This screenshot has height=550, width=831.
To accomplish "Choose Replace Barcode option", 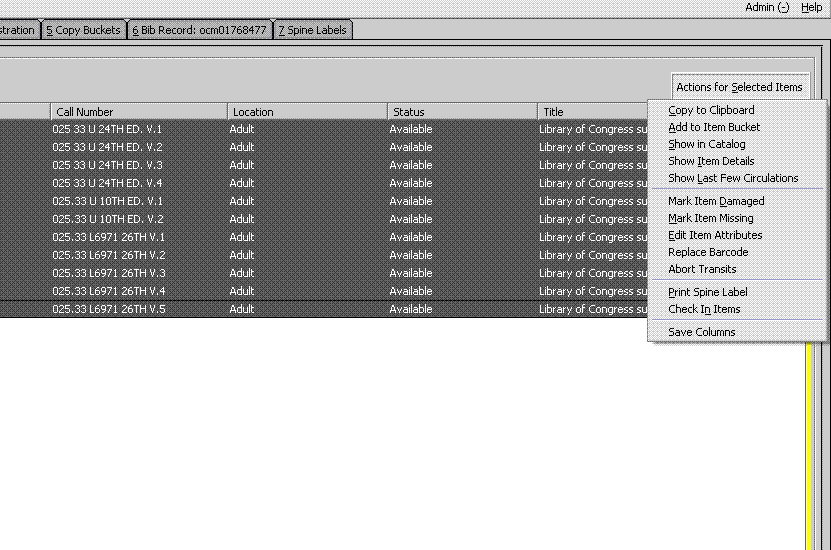I will point(708,252).
